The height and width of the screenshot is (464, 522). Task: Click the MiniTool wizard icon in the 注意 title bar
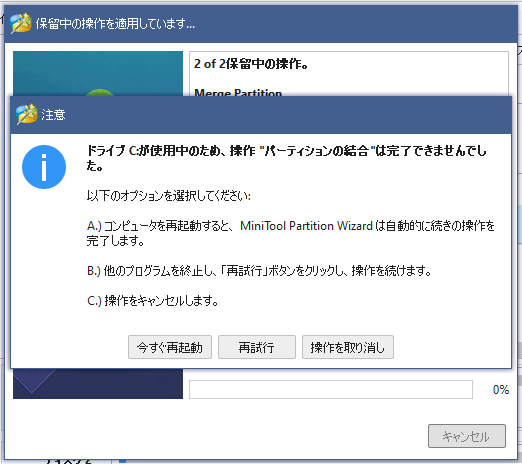pyautogui.click(x=27, y=114)
